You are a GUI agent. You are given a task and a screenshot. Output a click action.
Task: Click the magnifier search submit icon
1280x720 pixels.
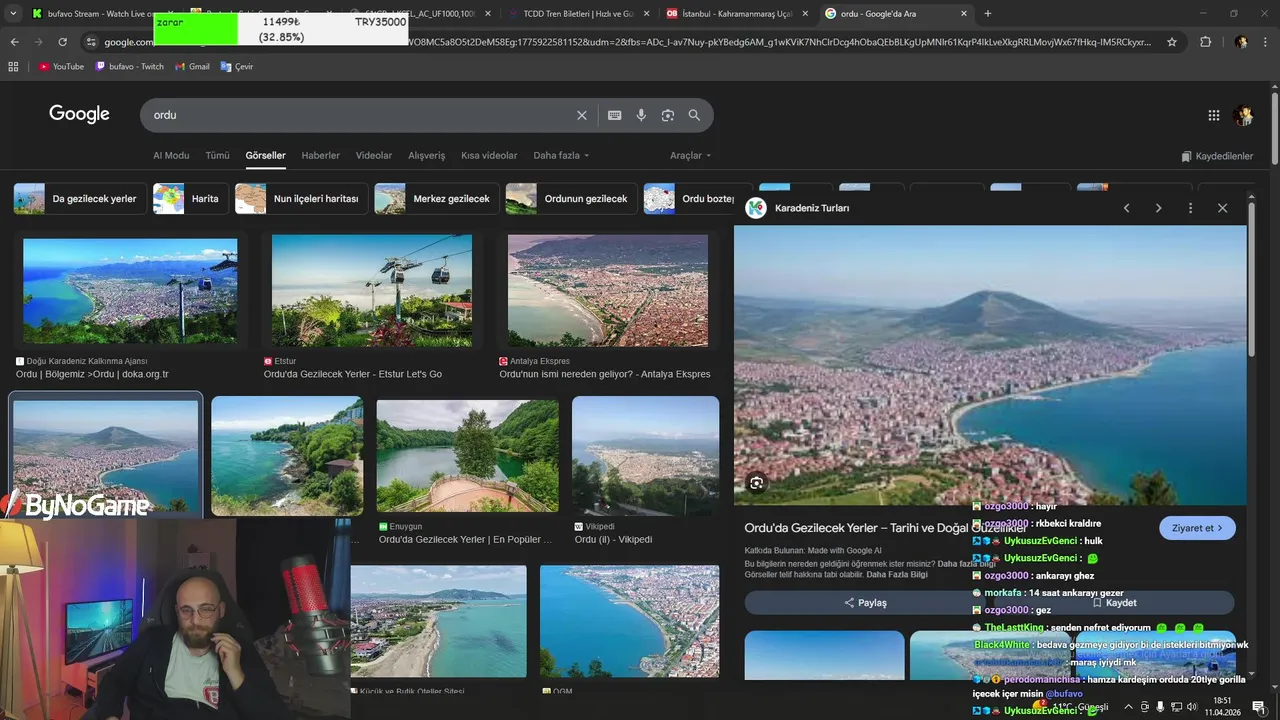694,115
